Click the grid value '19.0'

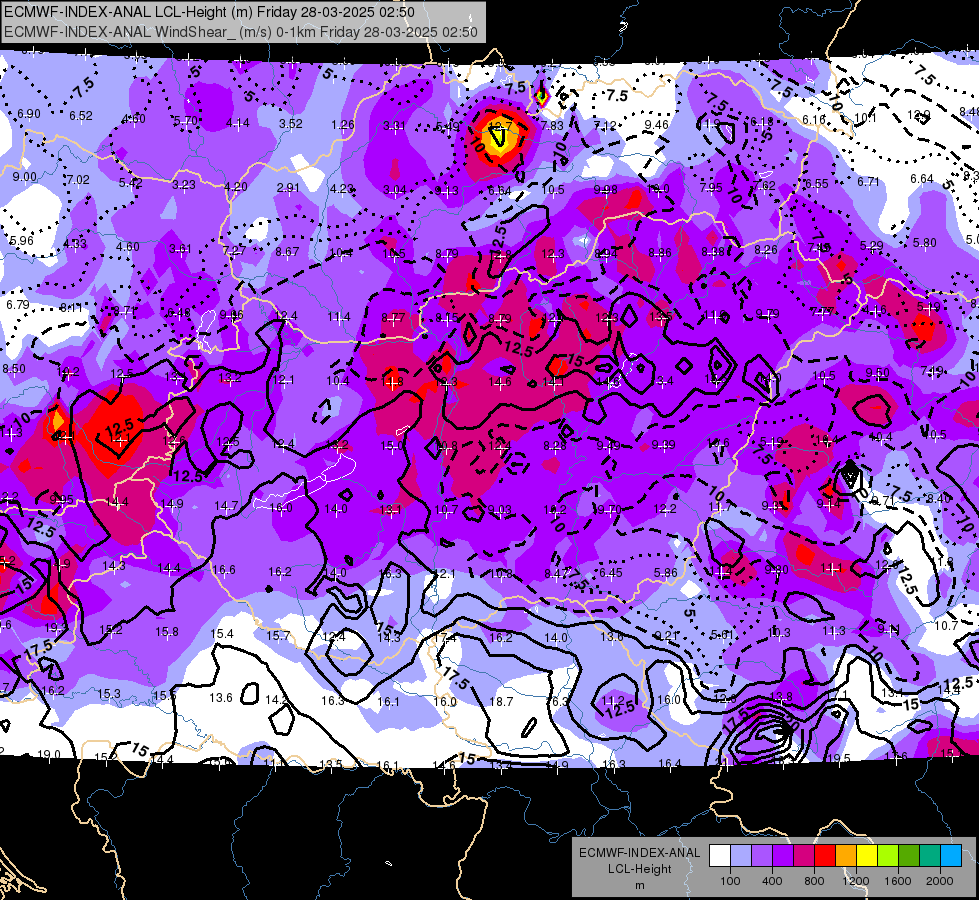49,754
